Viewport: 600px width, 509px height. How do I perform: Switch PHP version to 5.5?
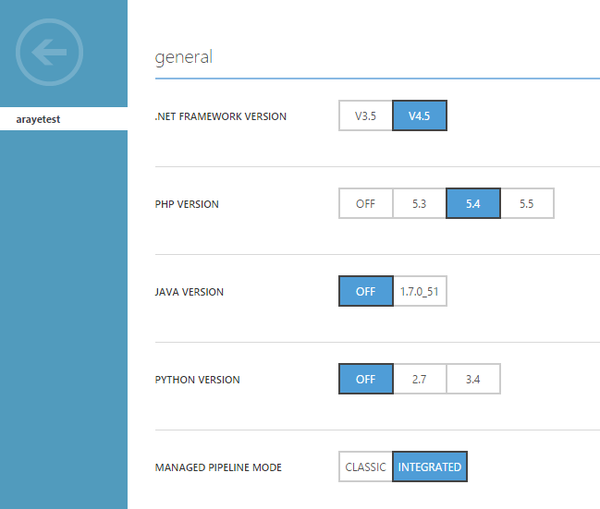point(526,204)
